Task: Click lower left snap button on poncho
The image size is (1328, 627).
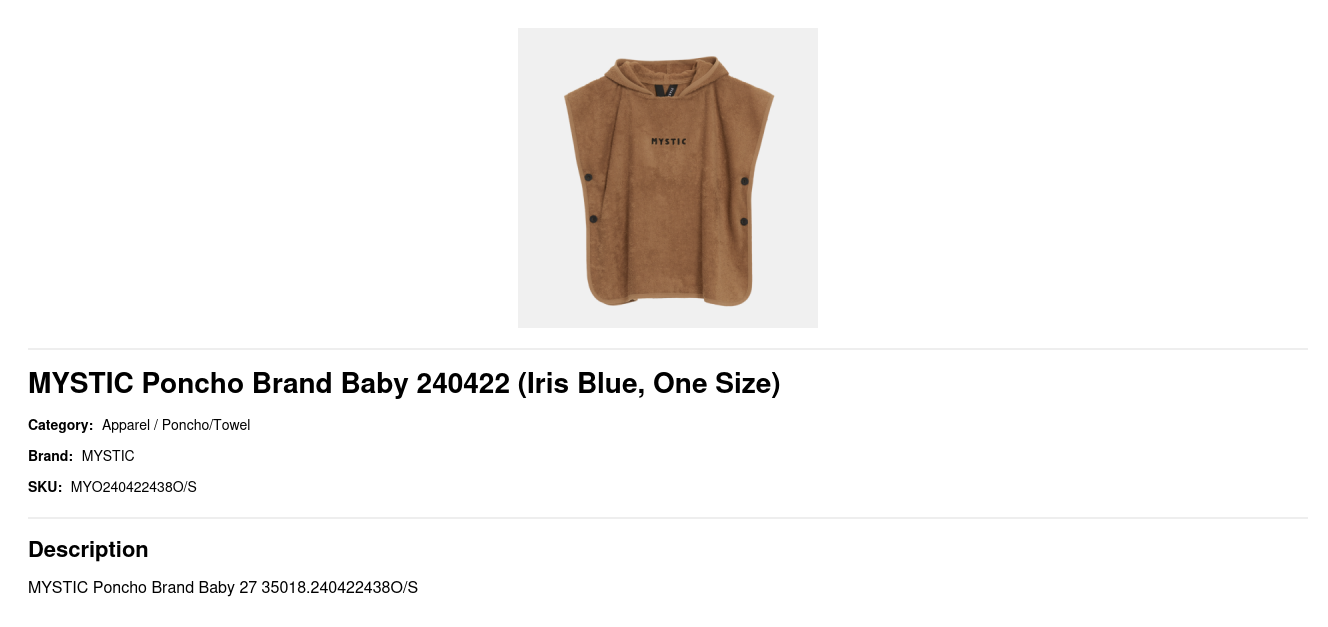Action: [593, 219]
